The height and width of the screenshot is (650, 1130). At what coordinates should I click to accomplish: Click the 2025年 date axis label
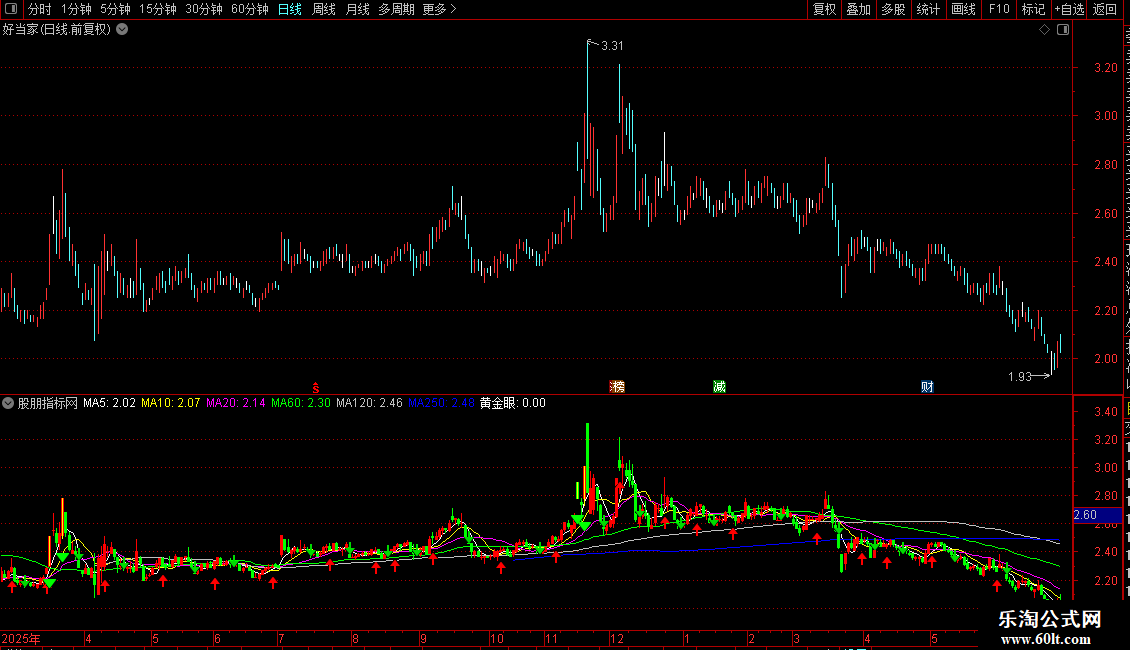tap(21, 638)
